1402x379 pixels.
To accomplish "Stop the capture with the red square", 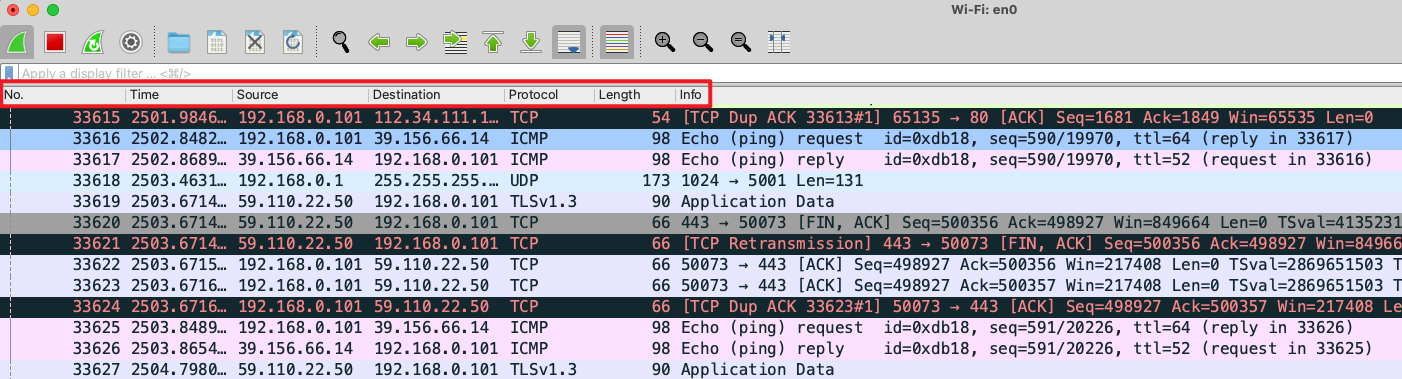I will [55, 42].
